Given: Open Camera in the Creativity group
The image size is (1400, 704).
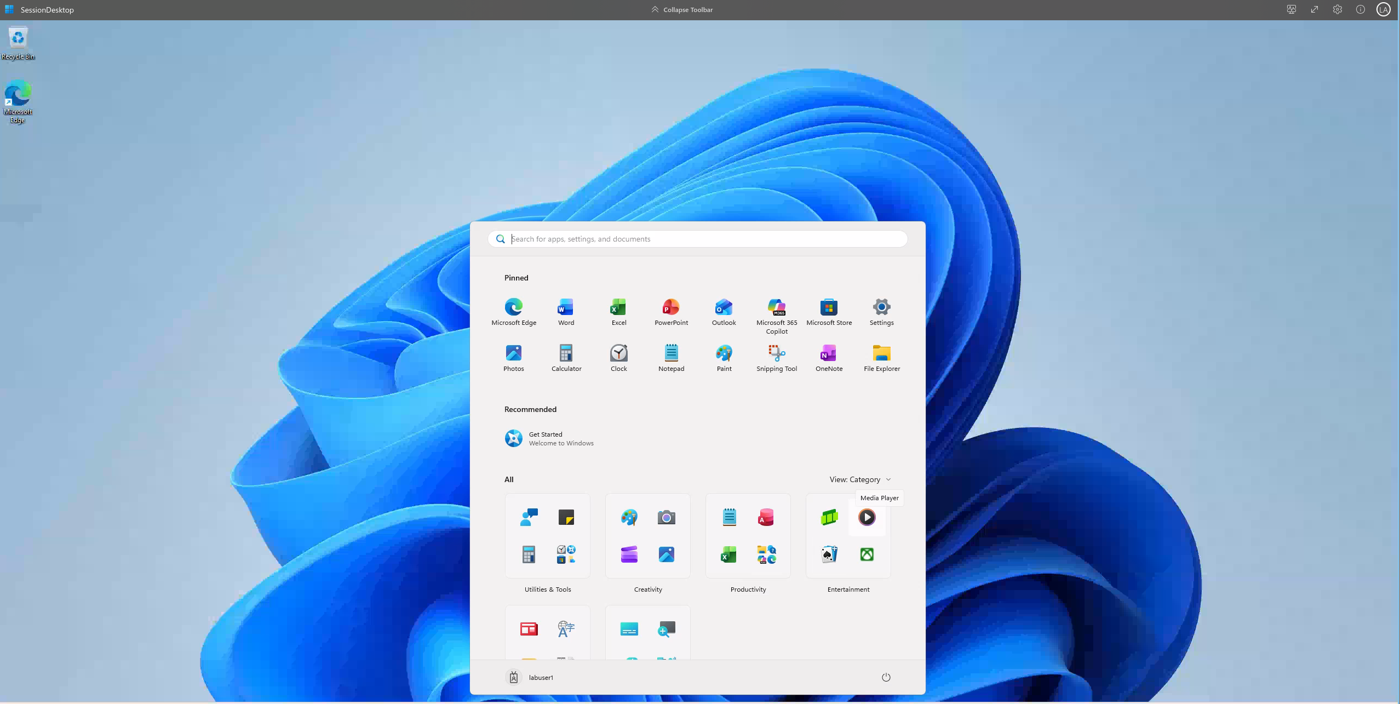Looking at the screenshot, I should coord(667,518).
